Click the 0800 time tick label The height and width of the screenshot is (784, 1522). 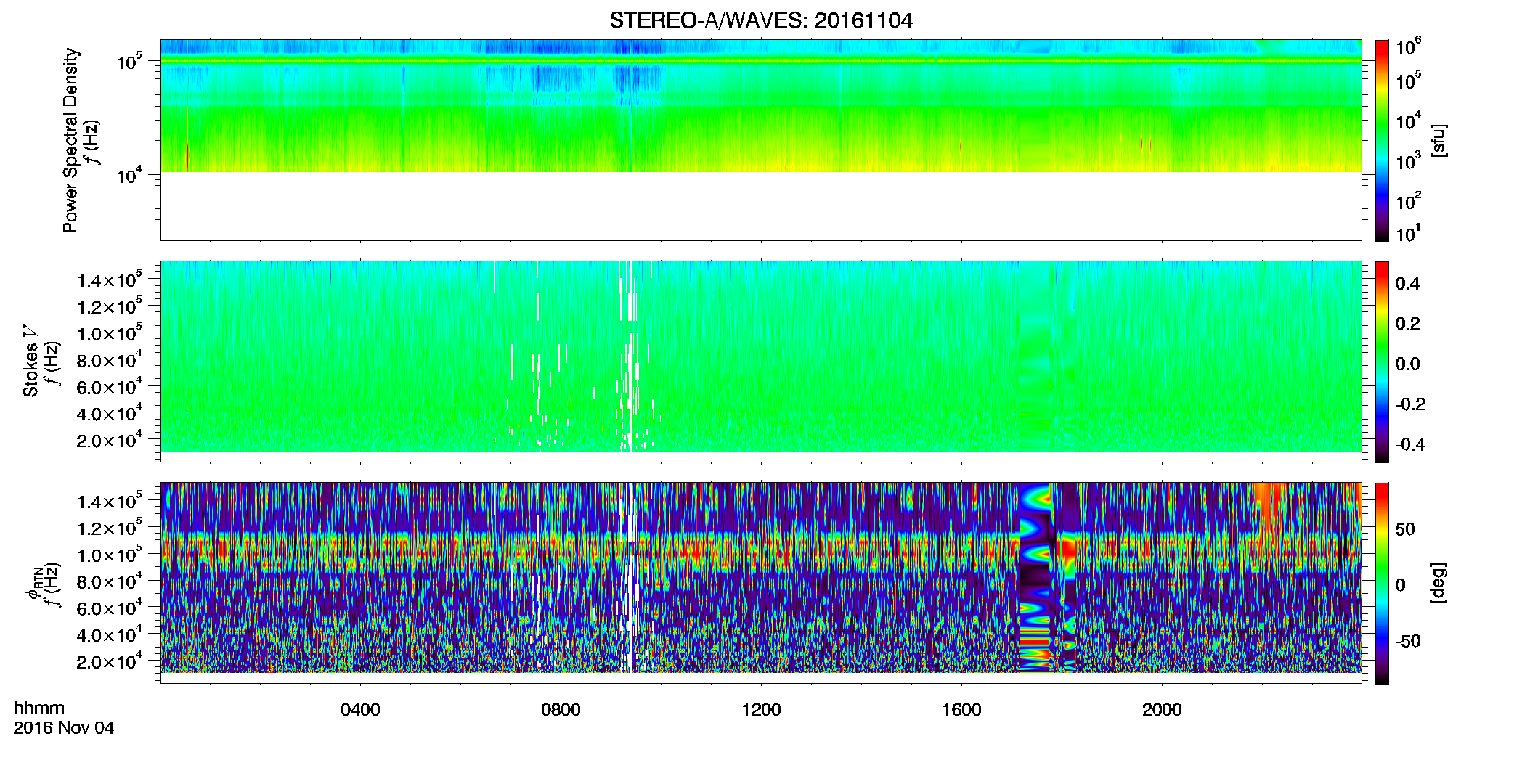click(x=561, y=710)
